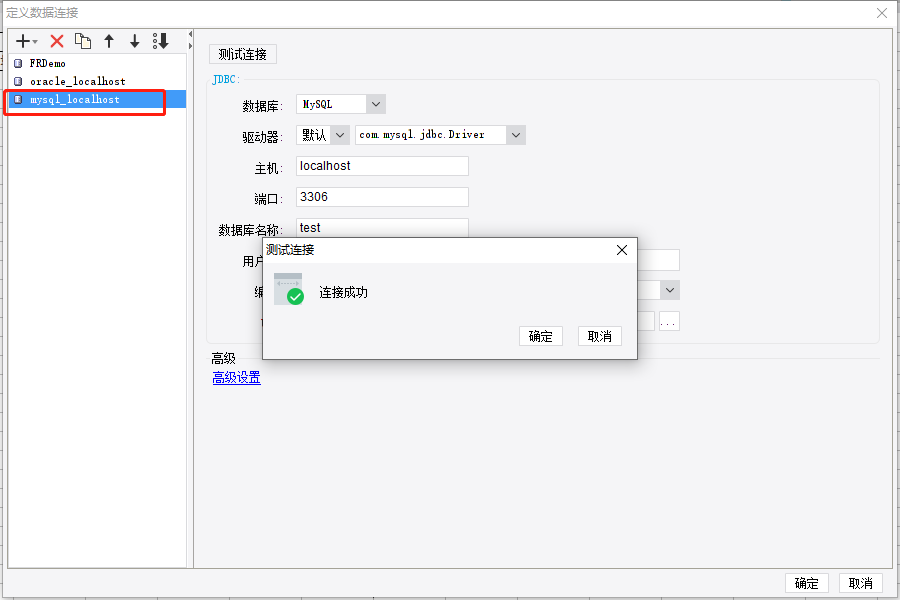The height and width of the screenshot is (600, 900).
Task: Delete the selected connection
Action: (x=57, y=41)
